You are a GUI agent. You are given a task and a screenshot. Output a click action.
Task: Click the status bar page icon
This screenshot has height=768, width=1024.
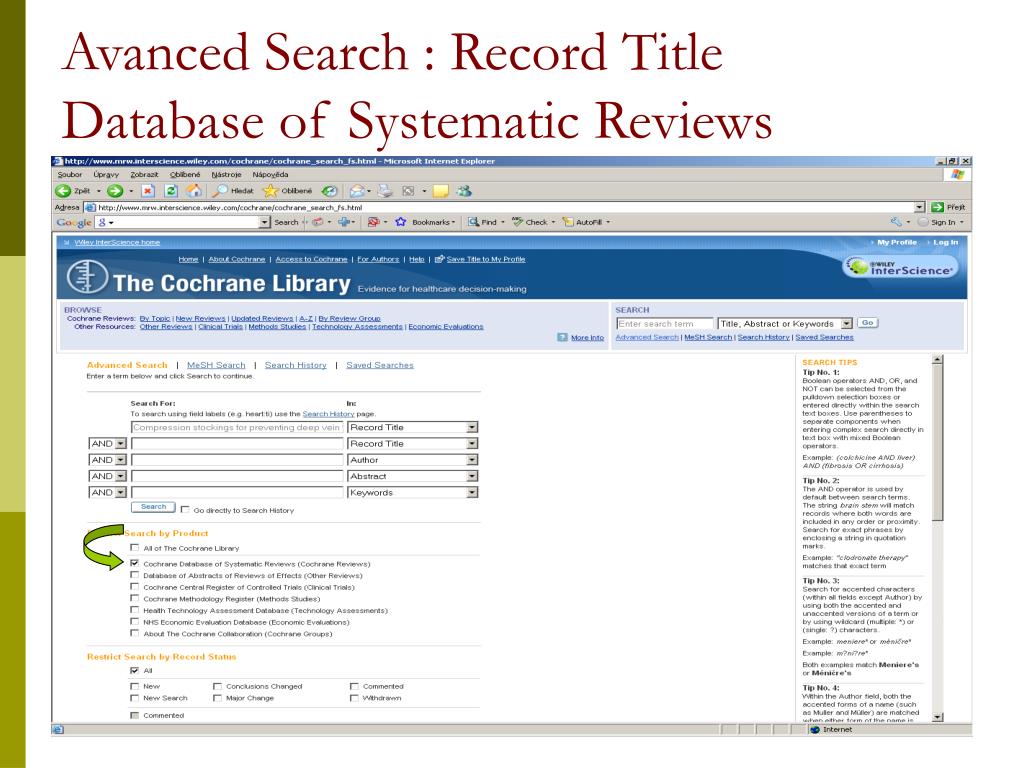[x=58, y=729]
